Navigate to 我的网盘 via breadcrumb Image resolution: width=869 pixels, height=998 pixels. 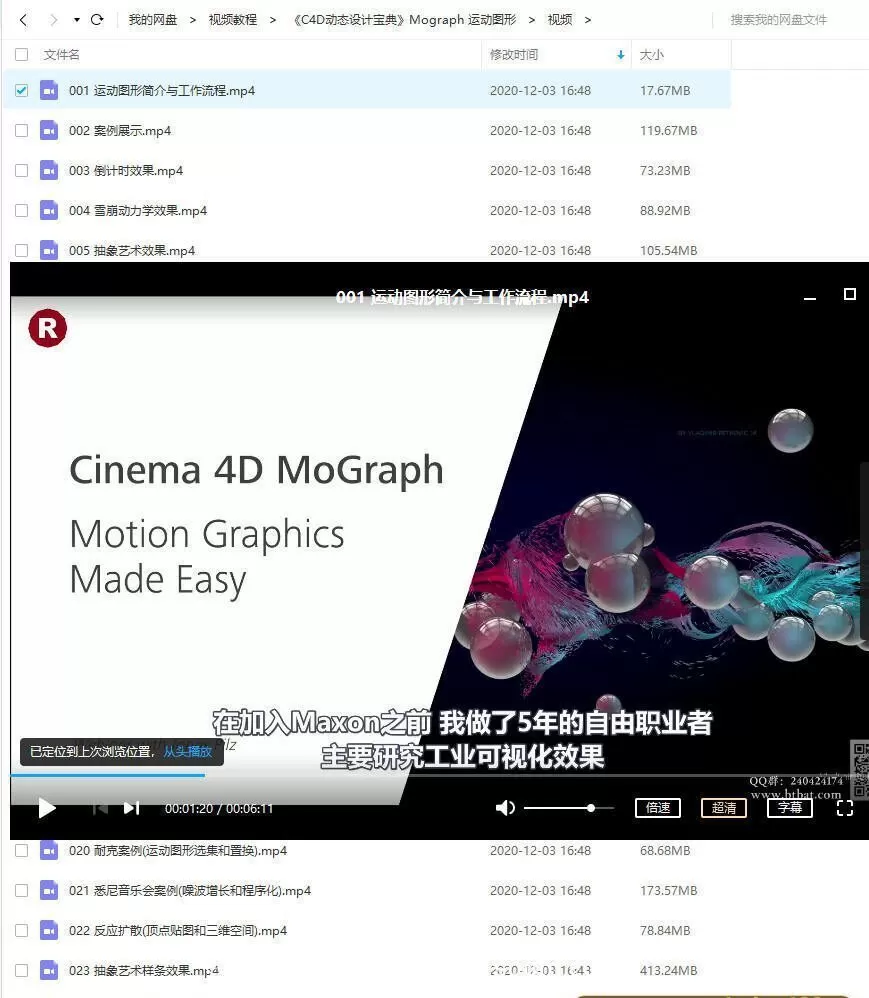[152, 19]
